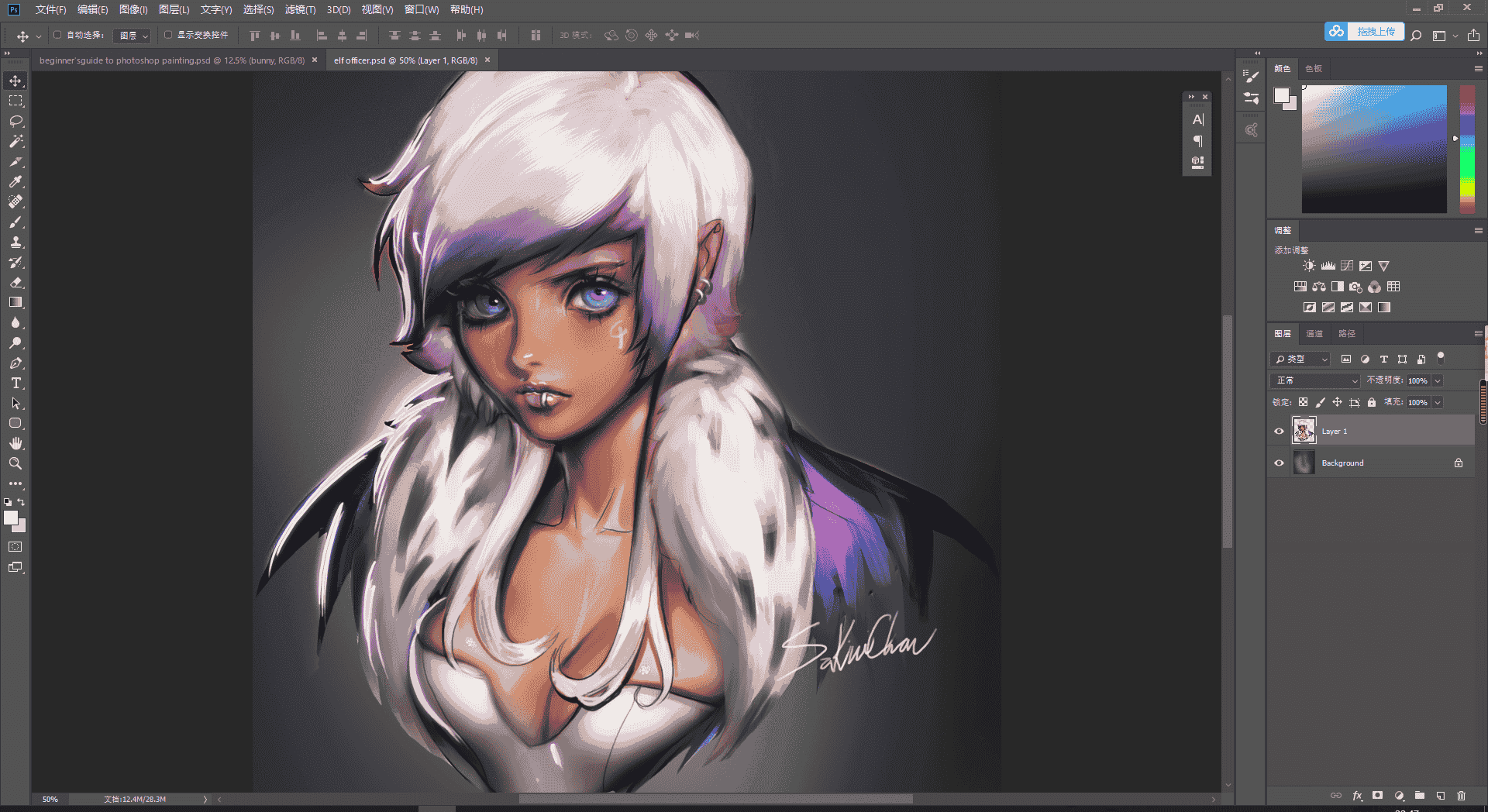Open layer styles fx menu

pos(1357,796)
